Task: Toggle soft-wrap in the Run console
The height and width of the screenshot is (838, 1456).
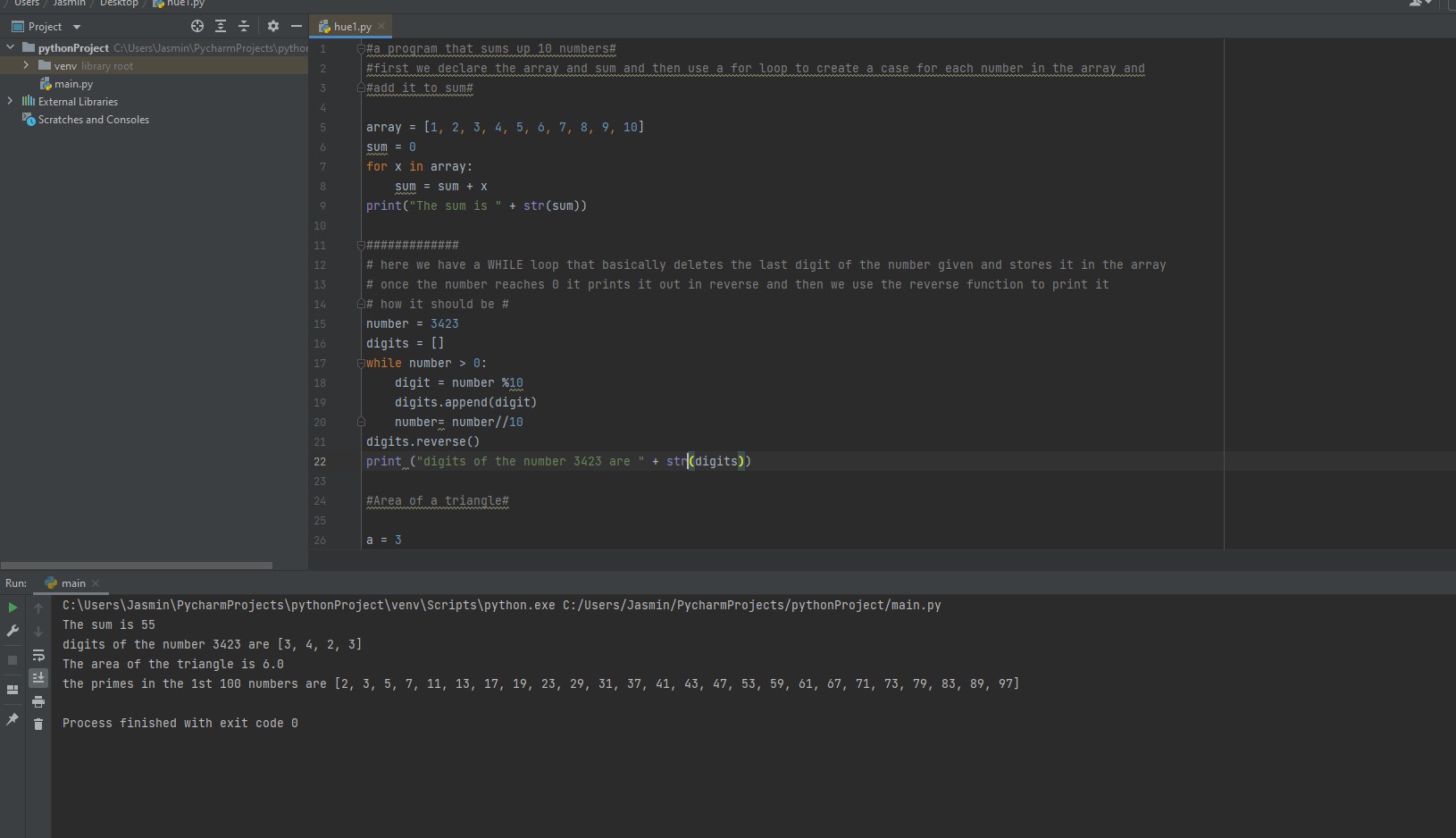Action: click(x=38, y=656)
